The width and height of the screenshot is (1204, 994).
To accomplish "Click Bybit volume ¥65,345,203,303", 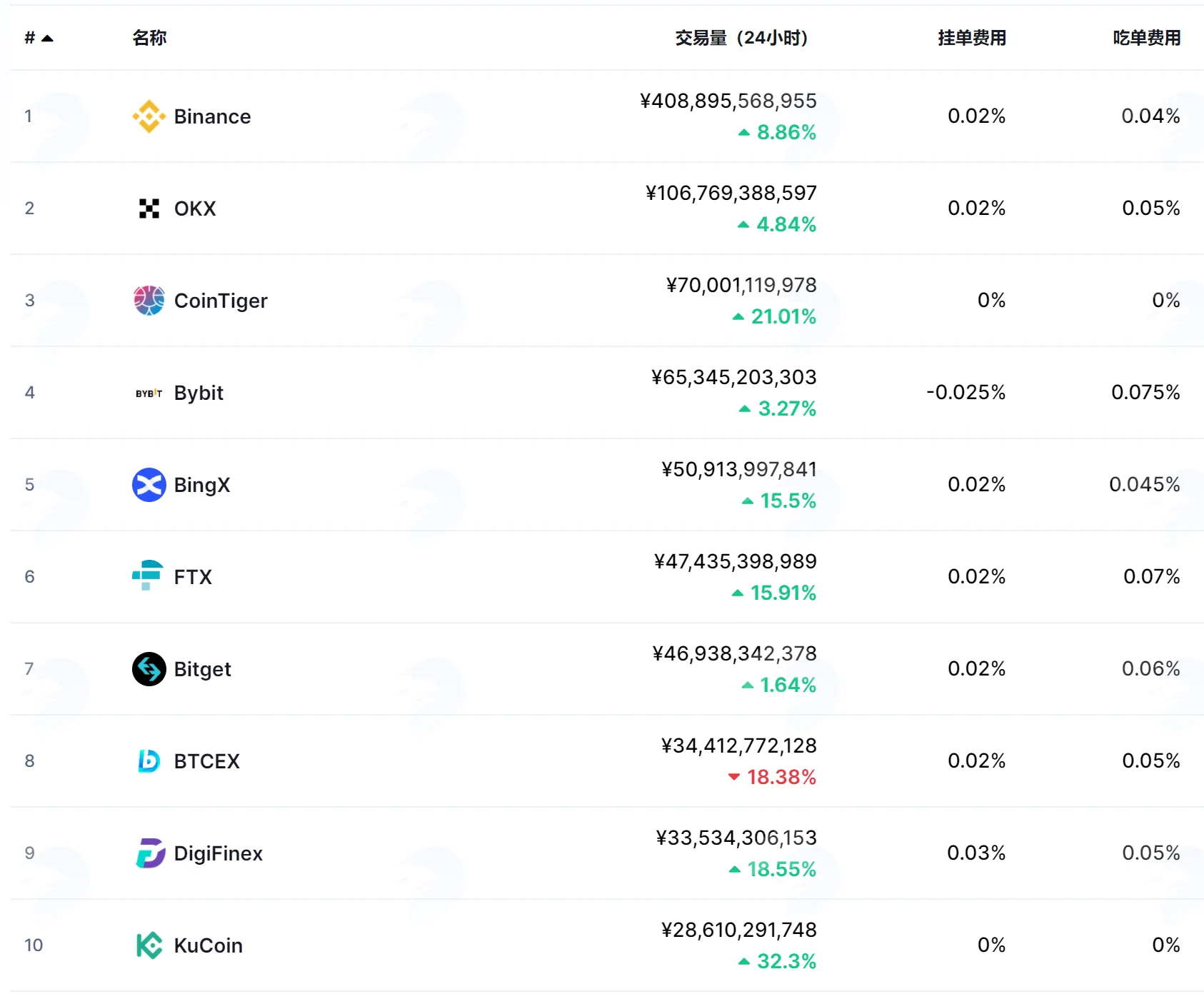I will point(734,377).
